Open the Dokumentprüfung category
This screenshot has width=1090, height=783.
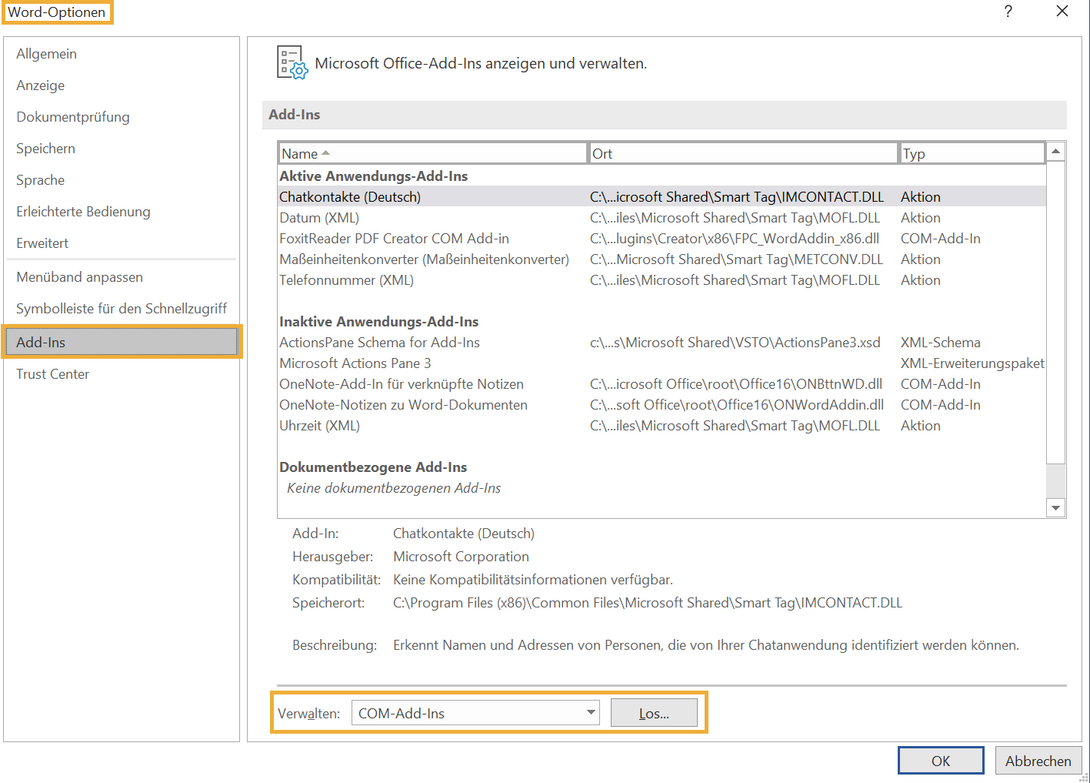[73, 117]
